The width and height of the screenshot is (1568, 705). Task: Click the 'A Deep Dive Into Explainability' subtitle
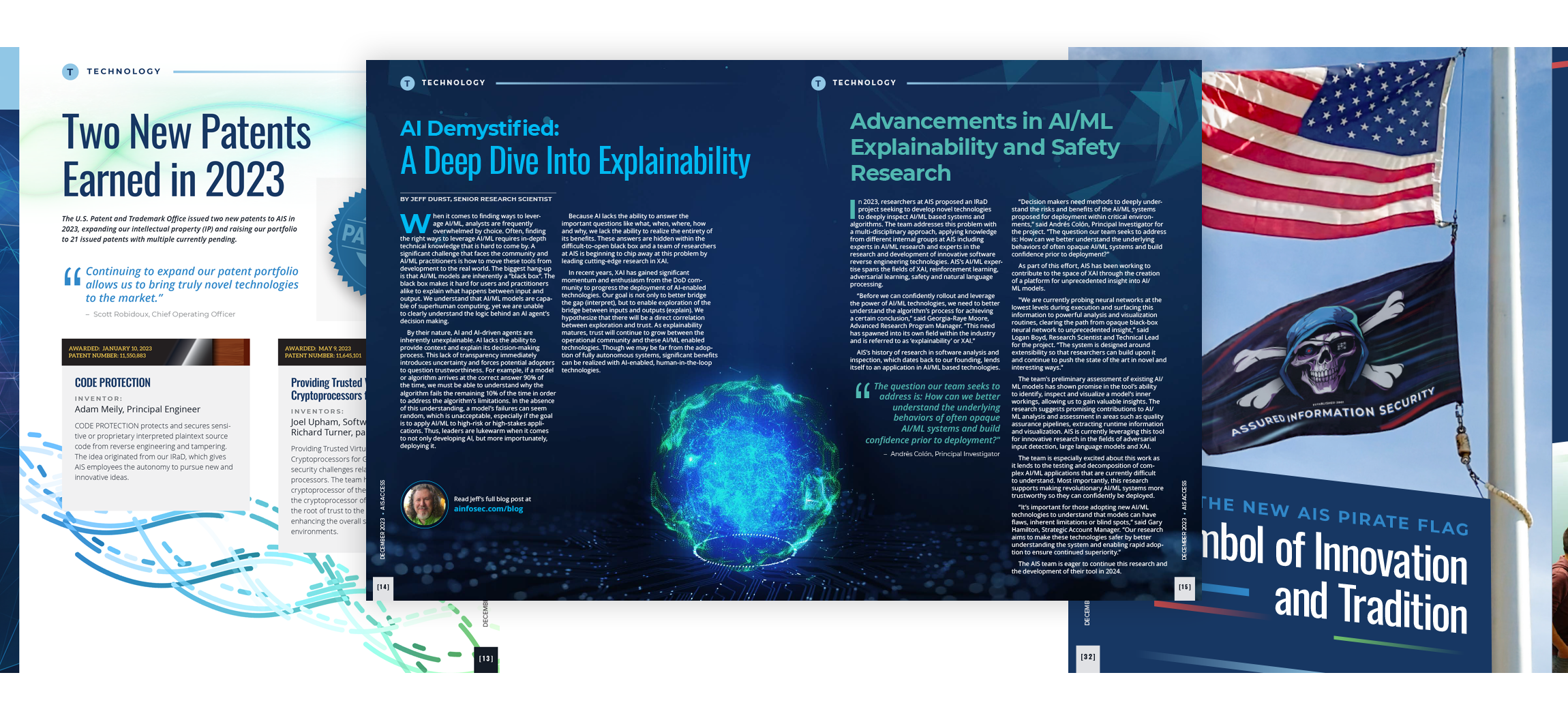[x=575, y=162]
